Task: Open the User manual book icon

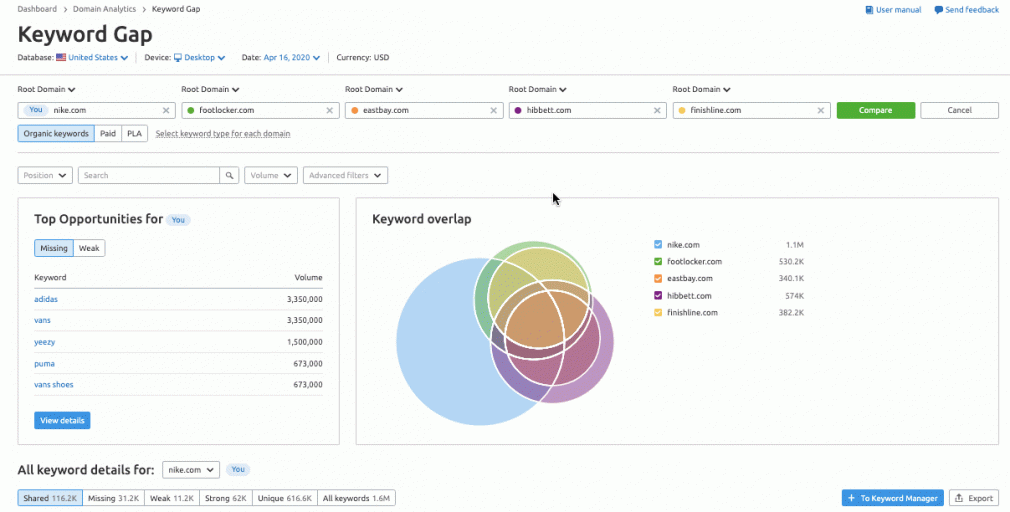Action: click(869, 10)
